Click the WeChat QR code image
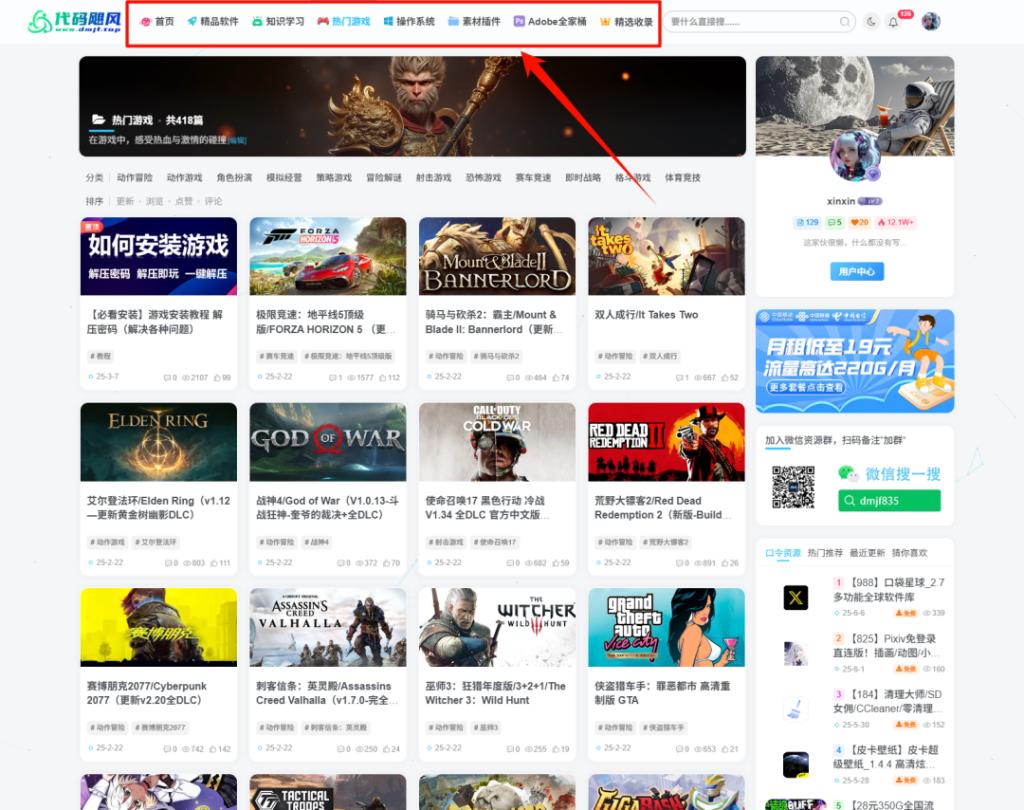 [x=793, y=487]
